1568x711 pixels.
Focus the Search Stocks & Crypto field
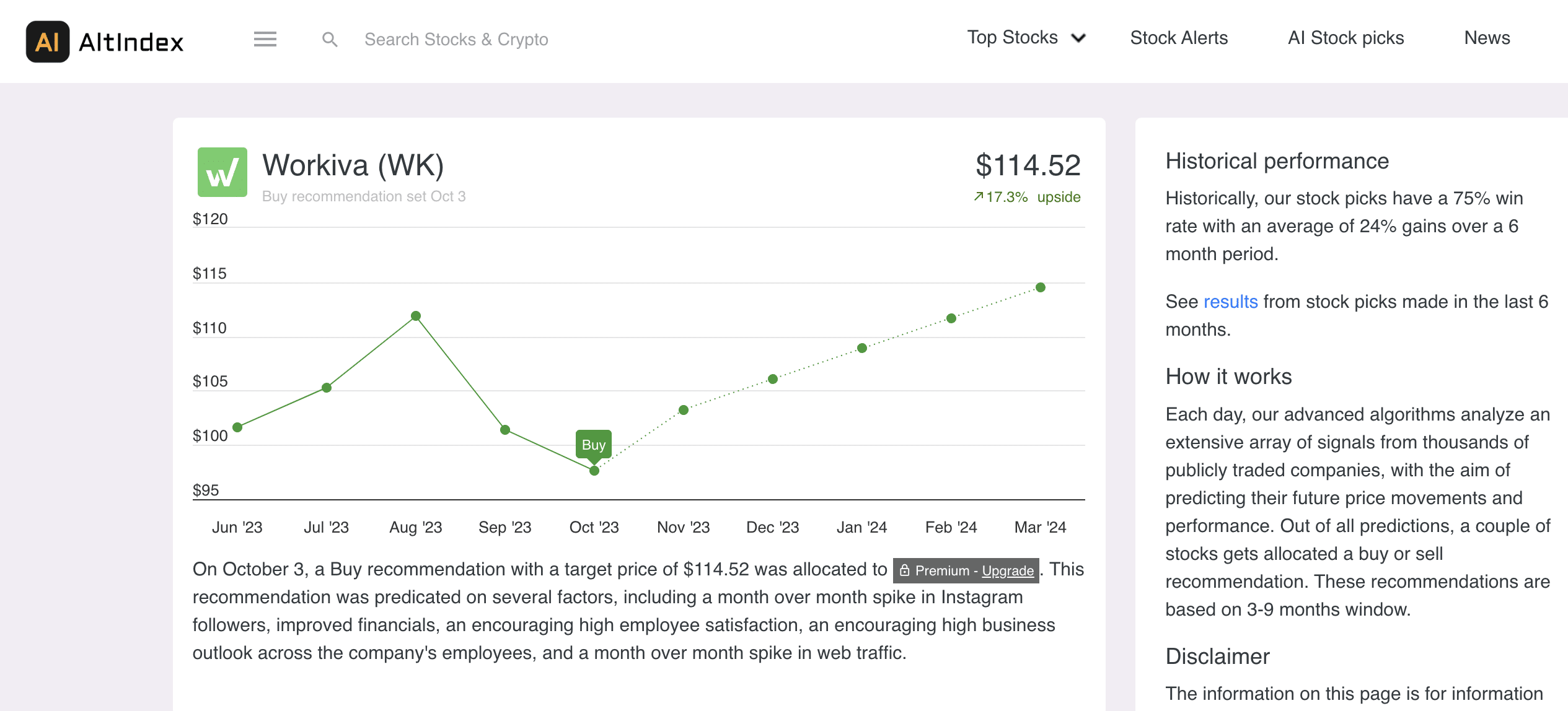point(456,40)
